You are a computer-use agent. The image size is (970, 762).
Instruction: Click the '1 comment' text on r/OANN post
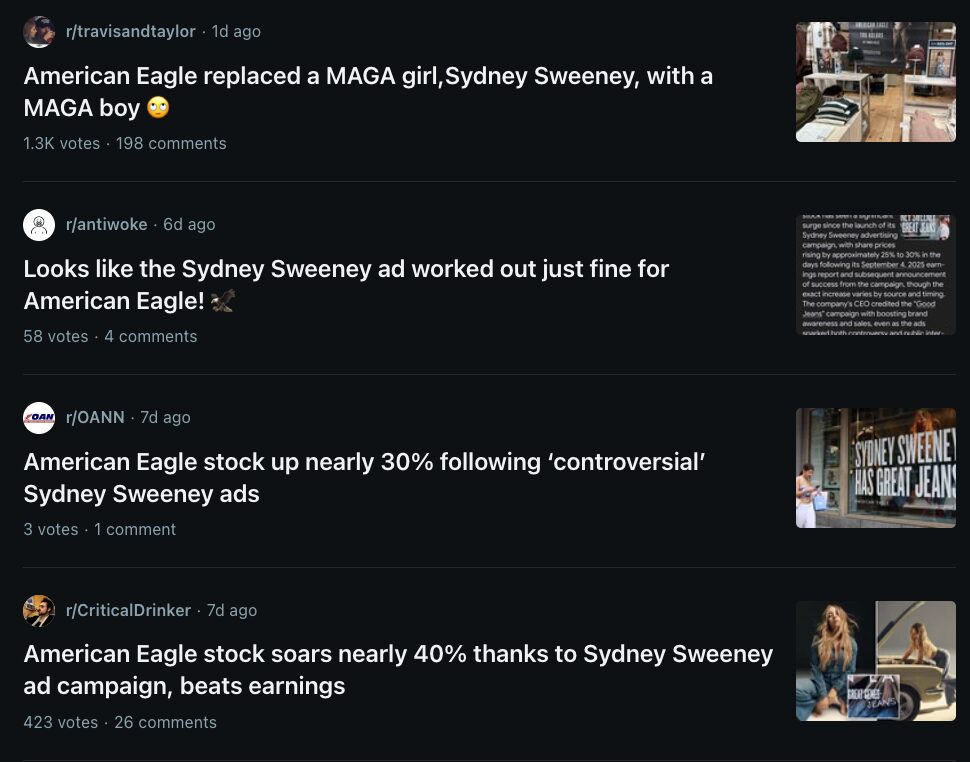[135, 530]
